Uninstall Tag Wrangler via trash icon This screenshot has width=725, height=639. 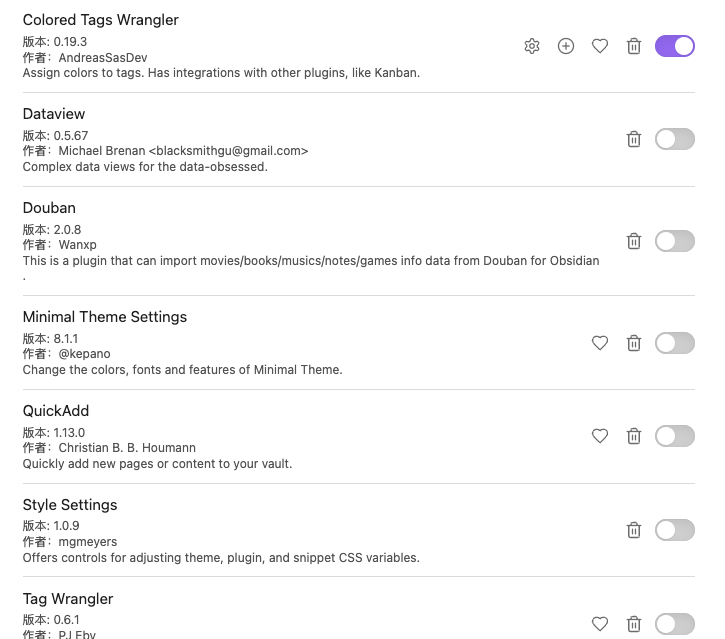tap(634, 624)
